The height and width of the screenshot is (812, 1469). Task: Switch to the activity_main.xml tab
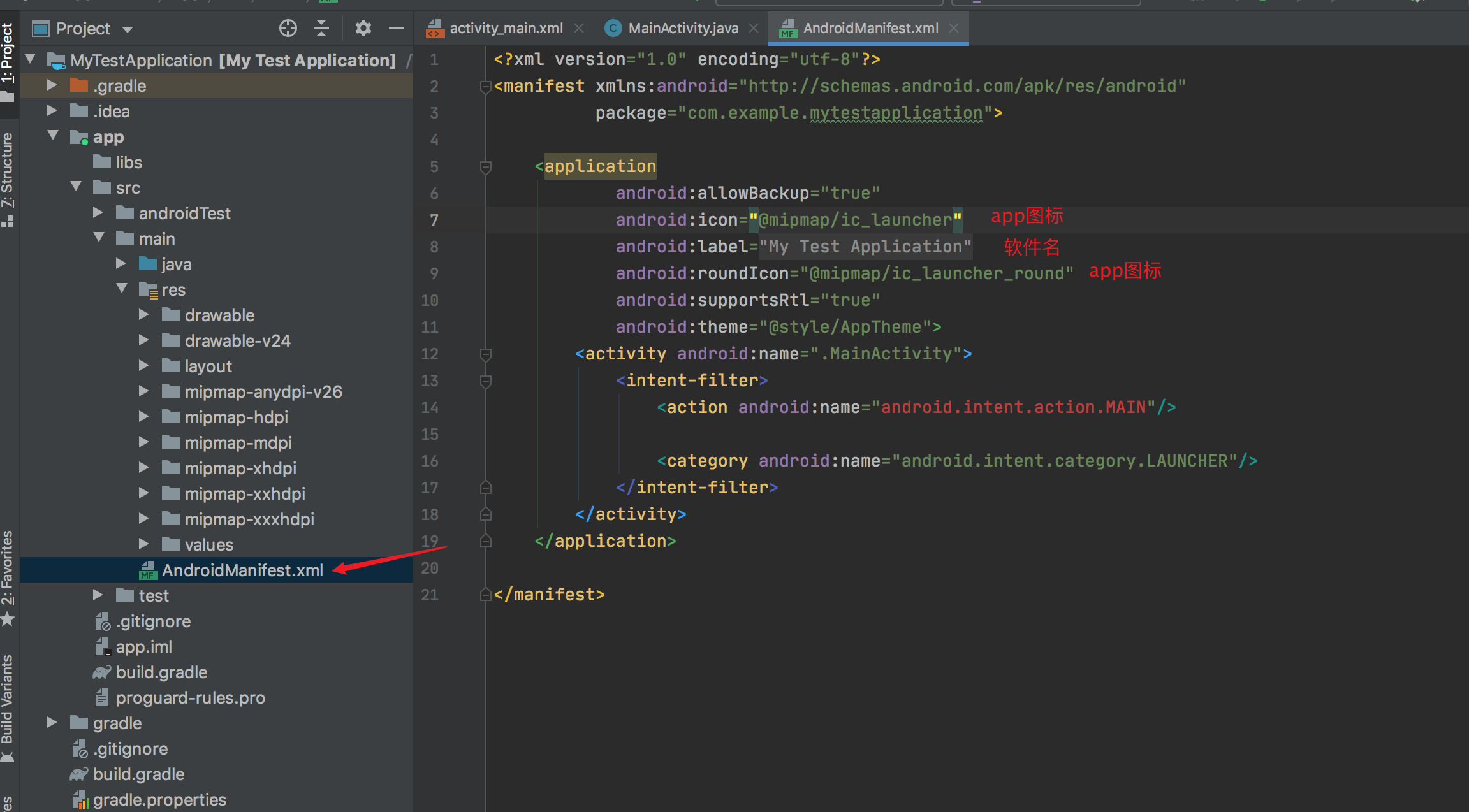coord(506,28)
